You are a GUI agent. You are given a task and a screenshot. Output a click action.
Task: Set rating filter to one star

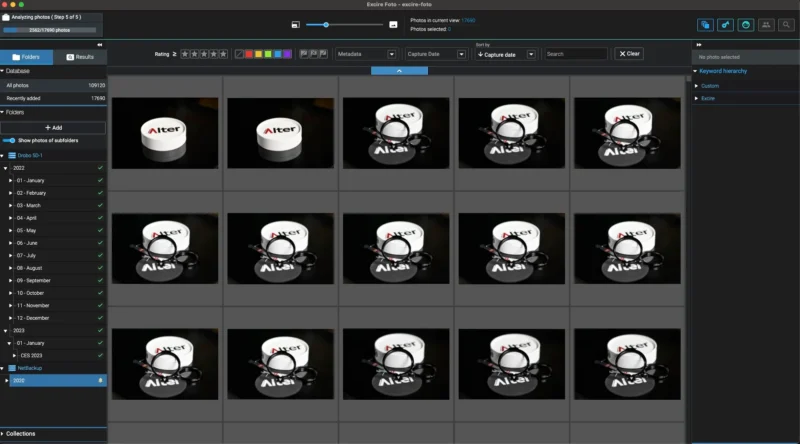185,54
